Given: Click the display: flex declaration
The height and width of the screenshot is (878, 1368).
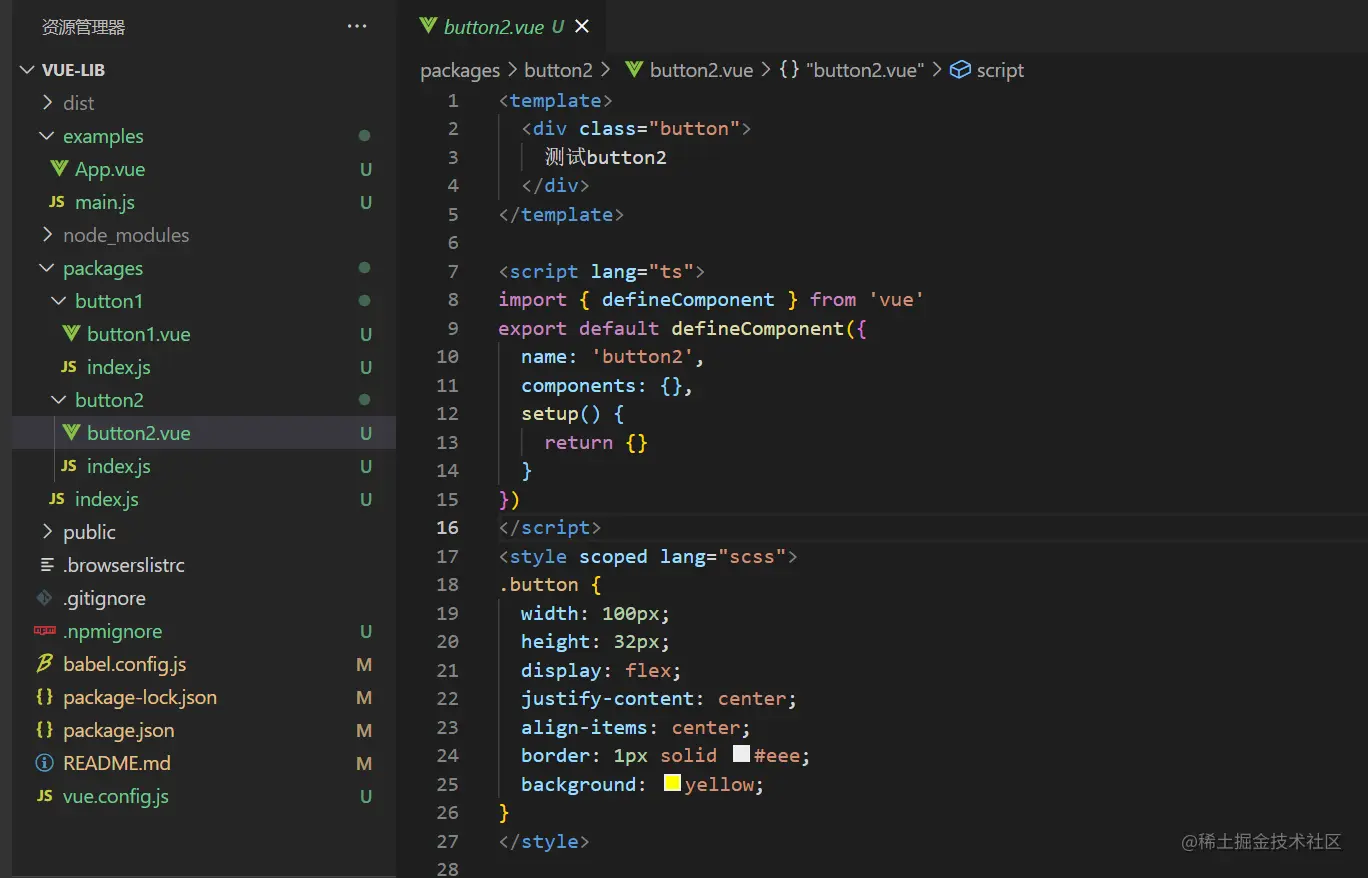Looking at the screenshot, I should pos(601,670).
